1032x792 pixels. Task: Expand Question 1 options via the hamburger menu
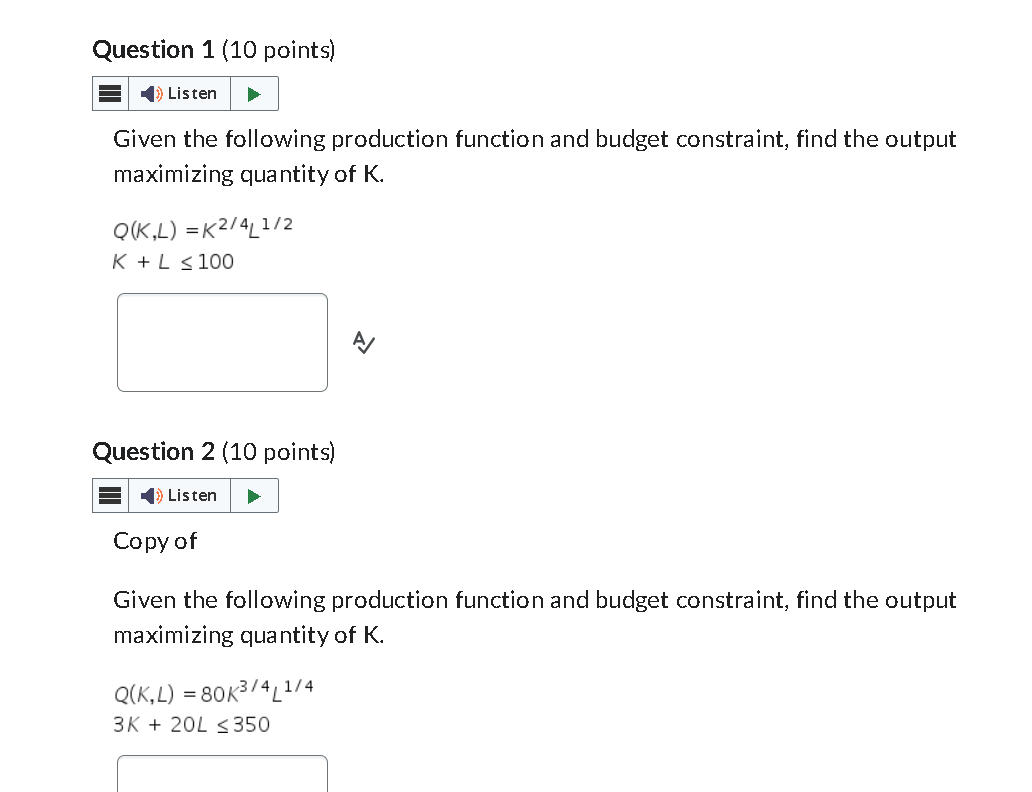(110, 93)
